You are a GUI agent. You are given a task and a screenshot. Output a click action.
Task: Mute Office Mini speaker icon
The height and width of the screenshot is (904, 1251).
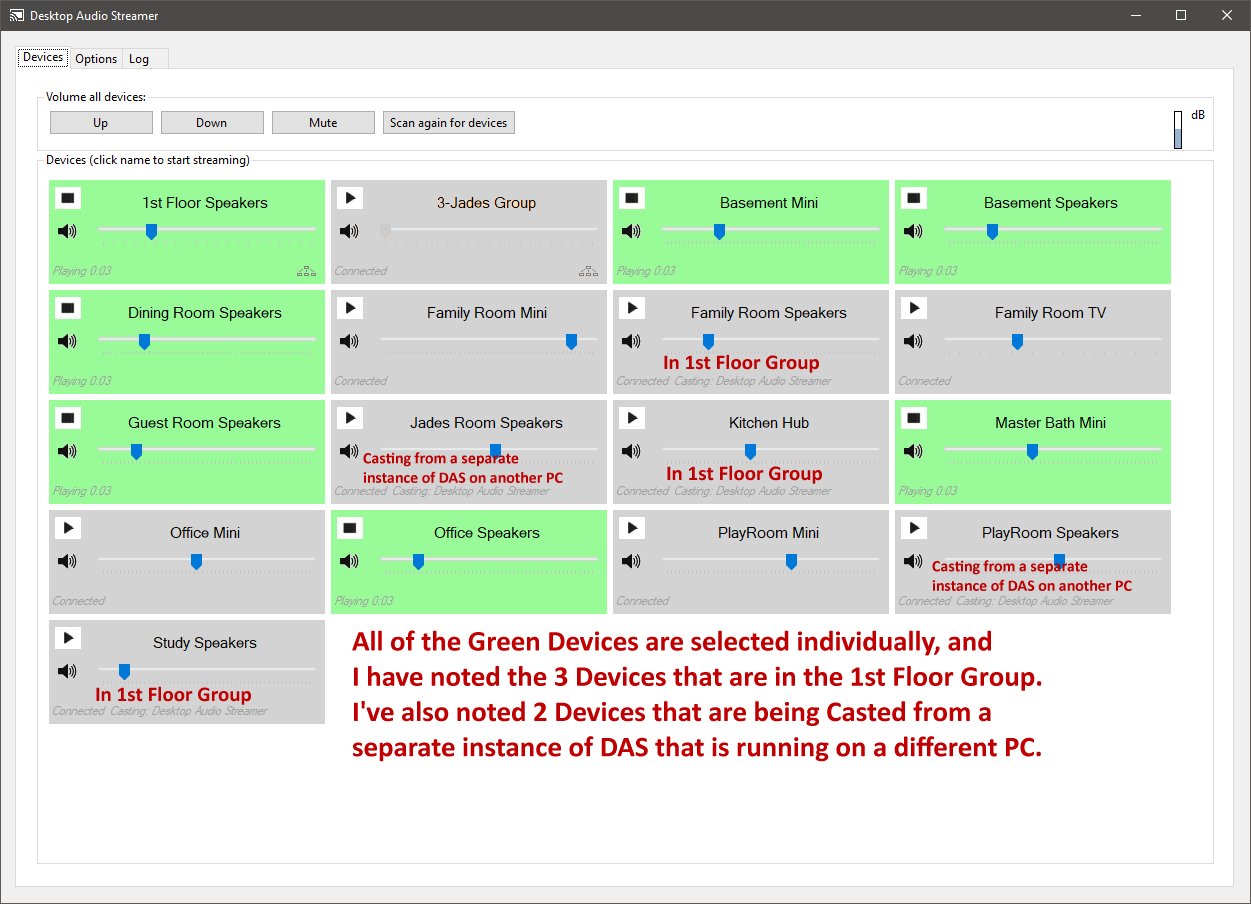(x=67, y=561)
